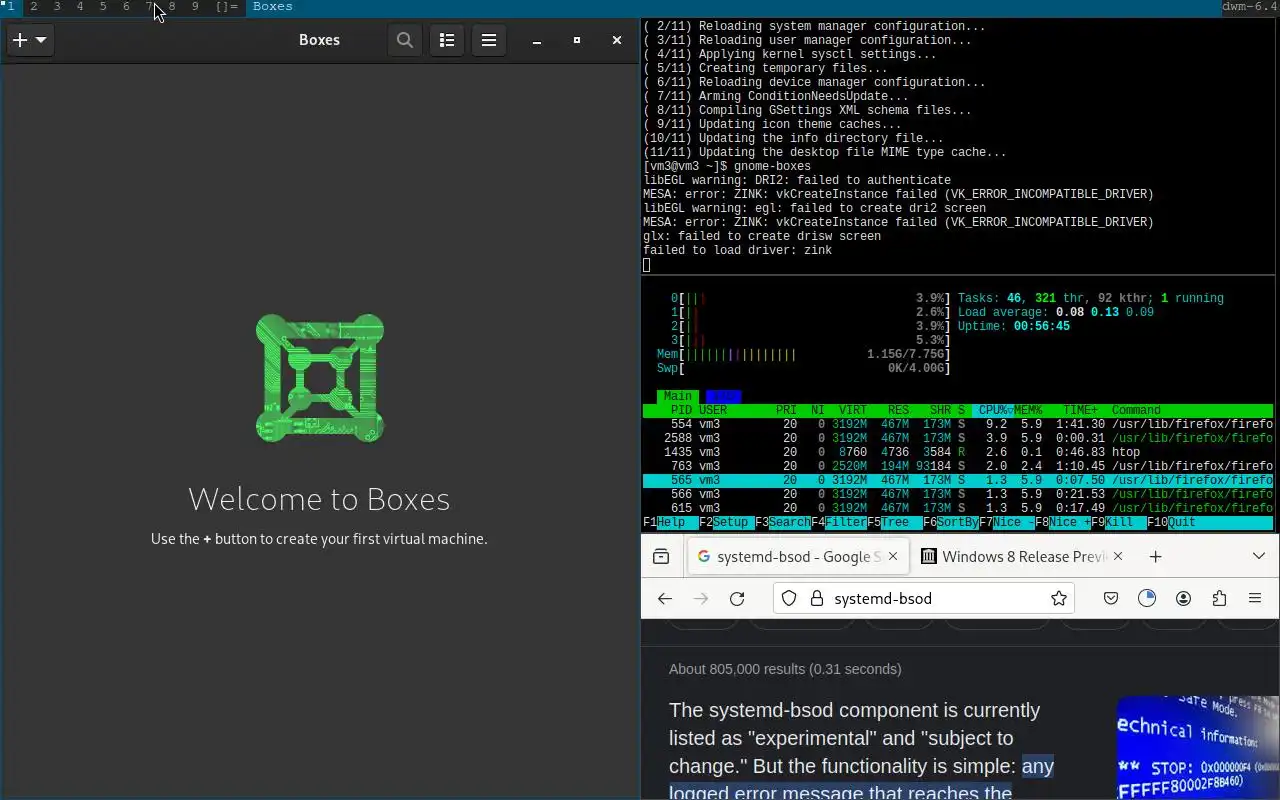This screenshot has height=800, width=1280.
Task: Reload the current Firefox page
Action: tap(737, 598)
